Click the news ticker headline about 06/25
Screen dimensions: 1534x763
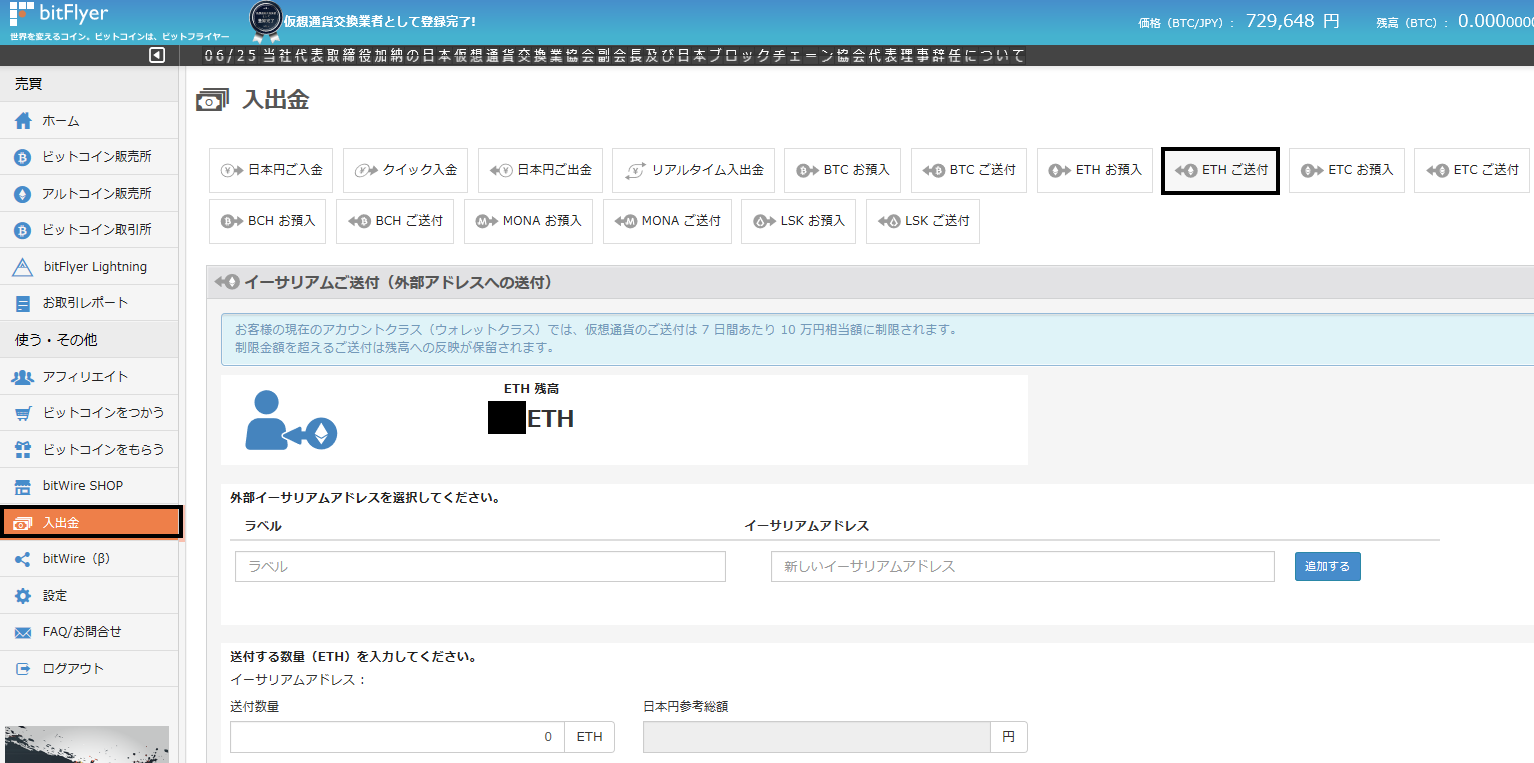pyautogui.click(x=614, y=56)
